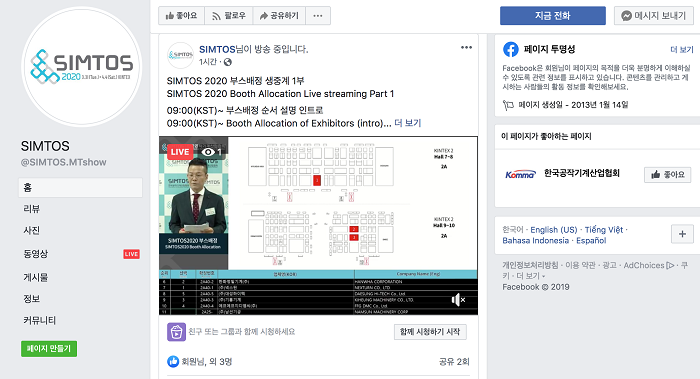Open the 리뷰 reviews tab
The height and width of the screenshot is (379, 700).
coord(32,209)
